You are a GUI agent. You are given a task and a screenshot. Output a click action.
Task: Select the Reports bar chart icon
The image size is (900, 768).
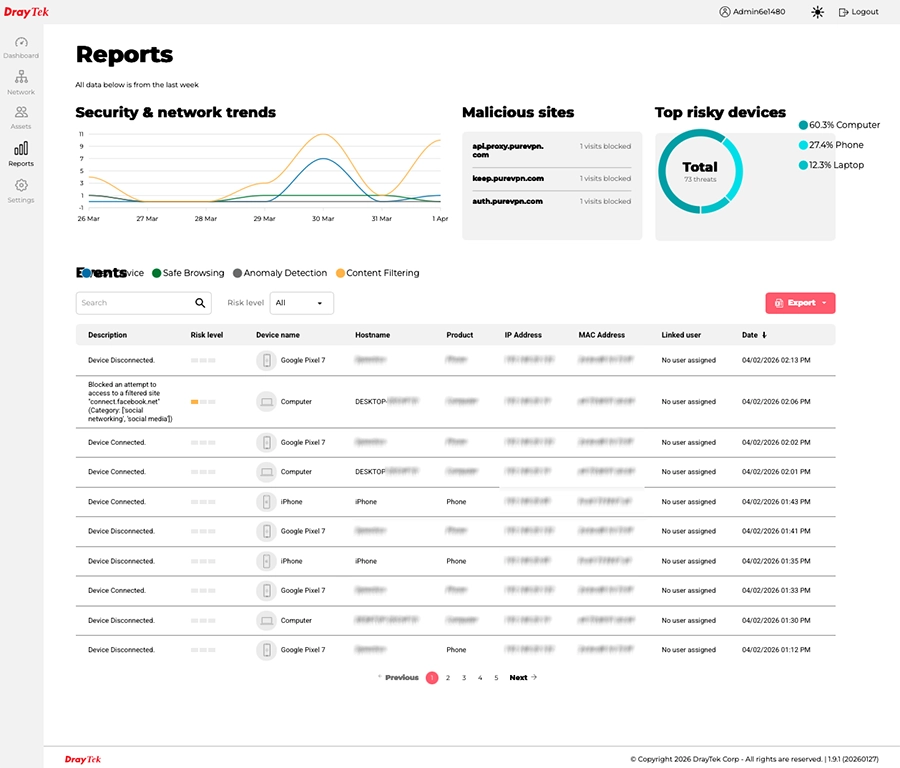pyautogui.click(x=21, y=149)
